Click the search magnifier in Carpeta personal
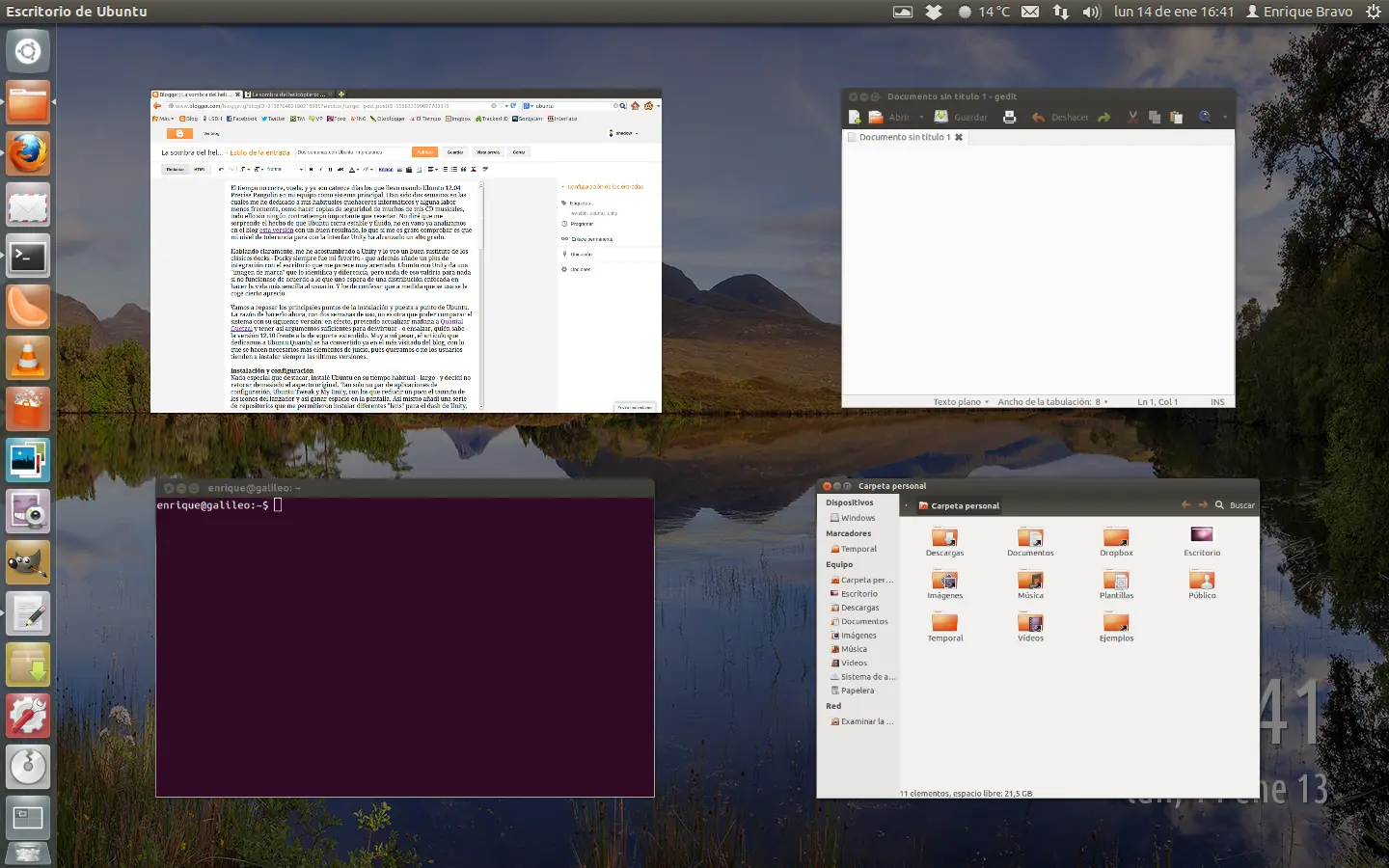The image size is (1389, 868). pyautogui.click(x=1219, y=505)
